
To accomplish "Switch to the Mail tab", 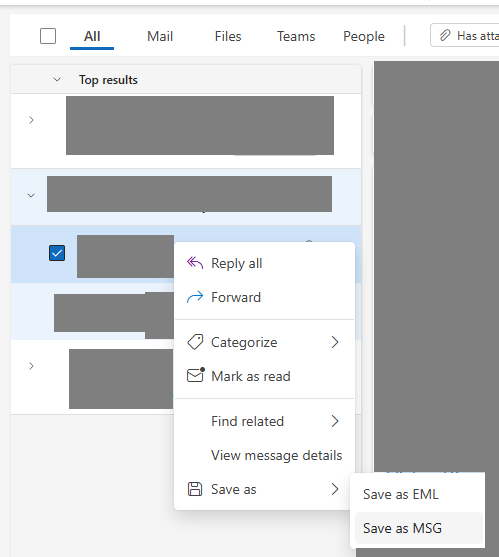I will [160, 36].
